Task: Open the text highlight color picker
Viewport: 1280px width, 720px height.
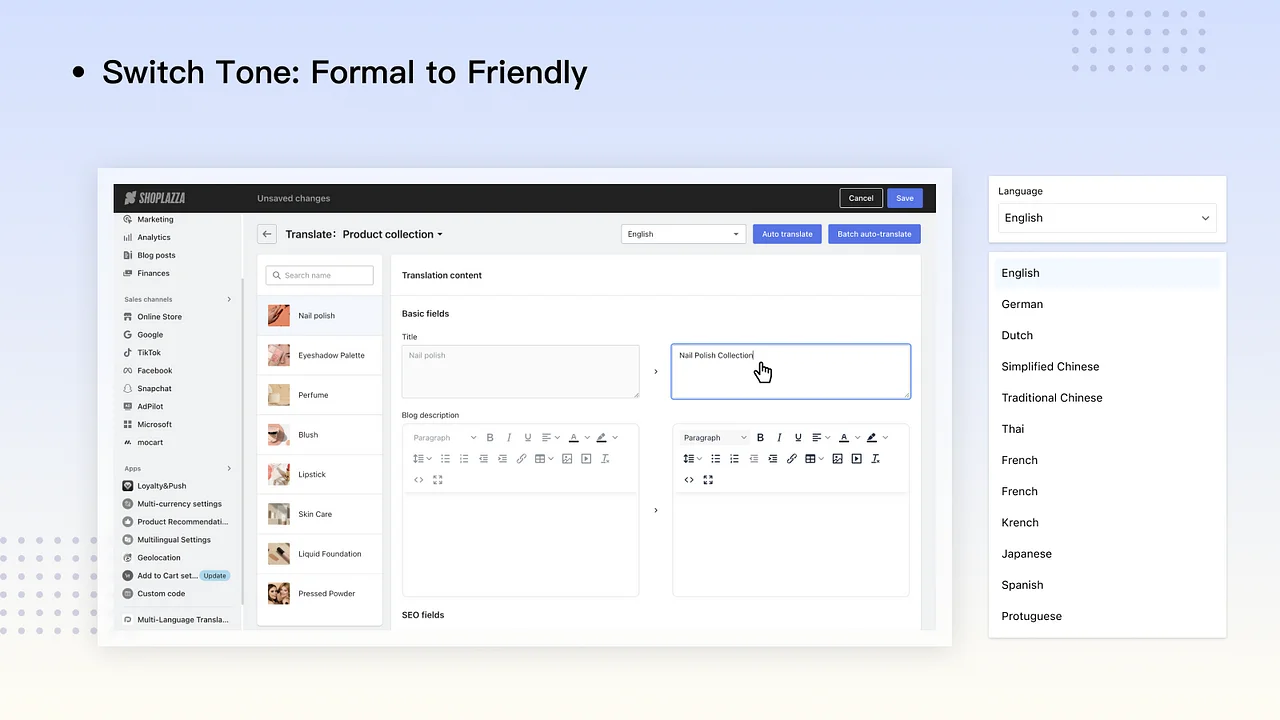Action: pyautogui.click(x=872, y=438)
